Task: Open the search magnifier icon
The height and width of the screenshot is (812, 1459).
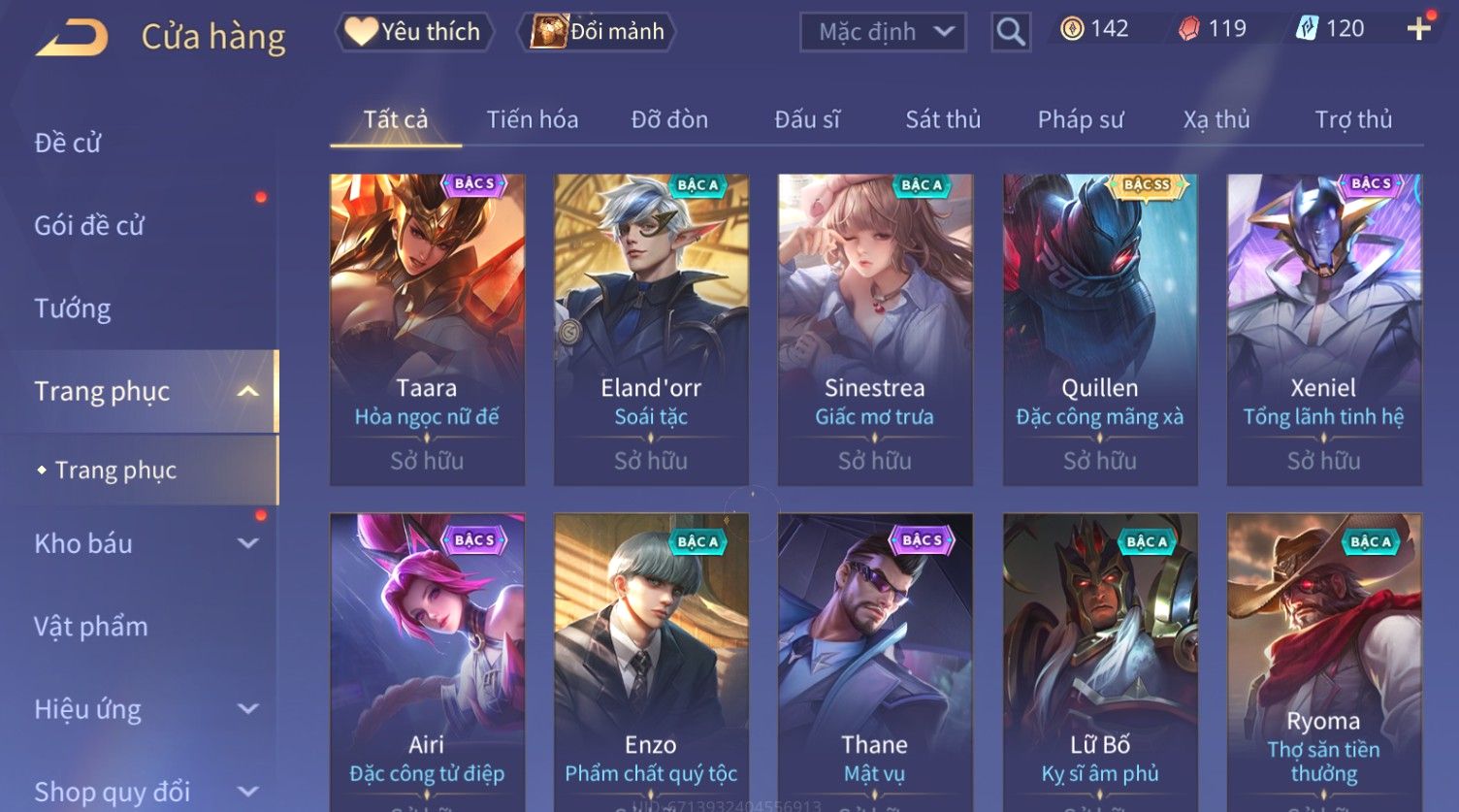Action: tap(1010, 32)
